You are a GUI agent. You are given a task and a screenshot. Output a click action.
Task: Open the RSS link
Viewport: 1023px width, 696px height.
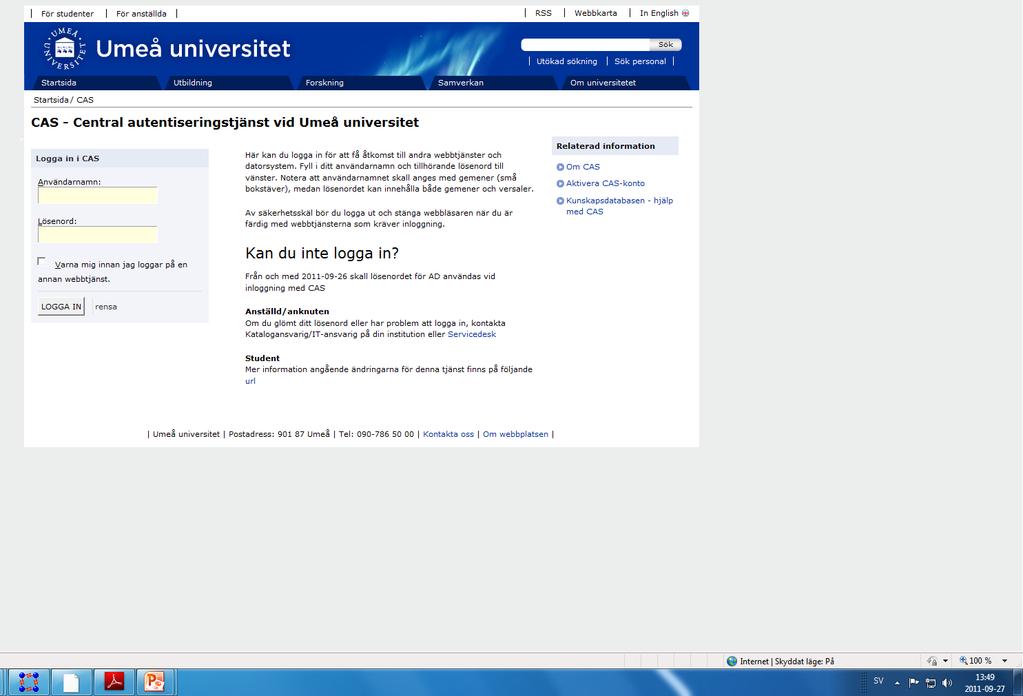pos(543,13)
